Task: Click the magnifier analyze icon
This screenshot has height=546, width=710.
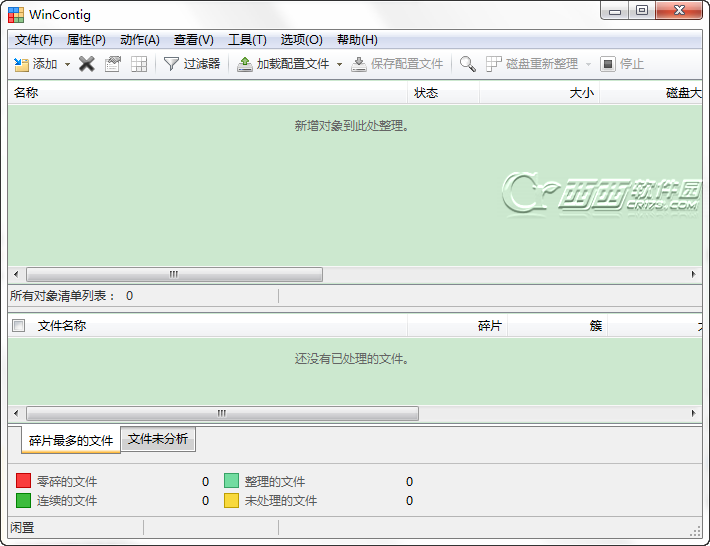Action: 468,64
